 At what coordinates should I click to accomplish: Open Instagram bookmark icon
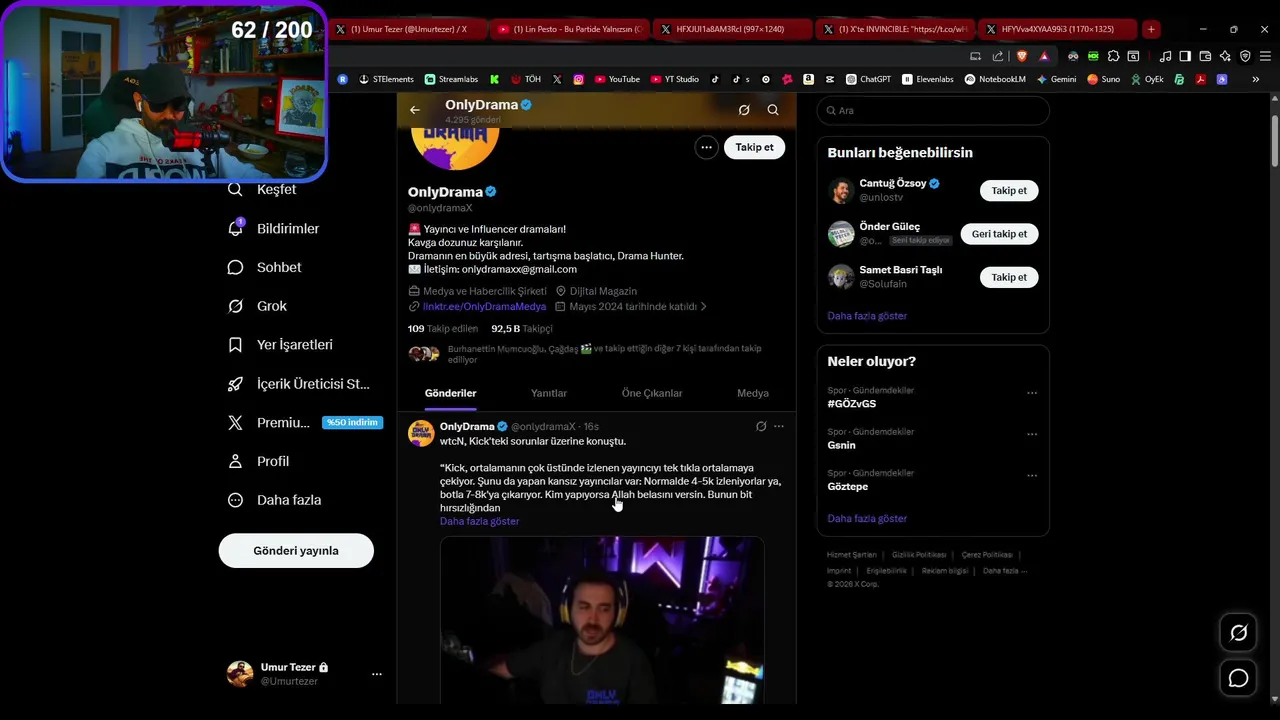click(578, 79)
